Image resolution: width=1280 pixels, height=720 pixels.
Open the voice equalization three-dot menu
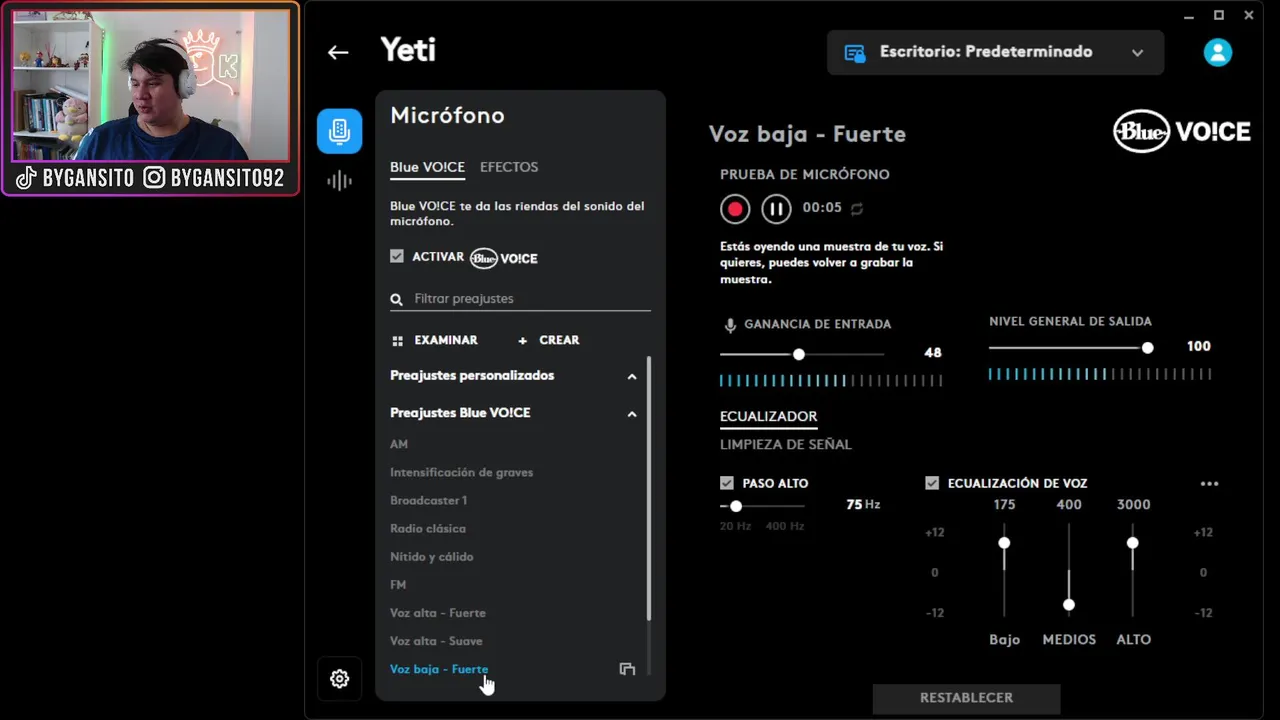coord(1209,484)
